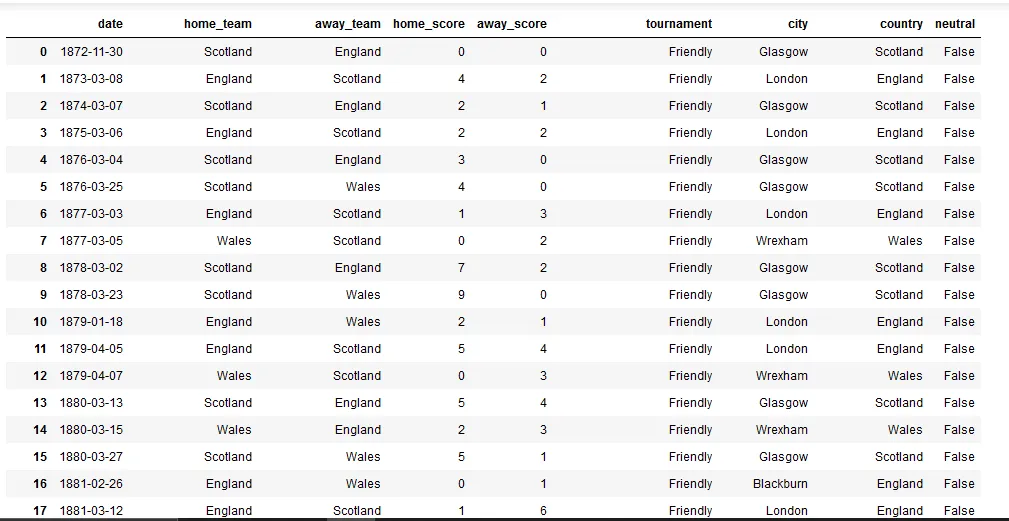Select the Blackburn city cell
Viewport: 1009px width, 521px height.
pyautogui.click(x=780, y=484)
